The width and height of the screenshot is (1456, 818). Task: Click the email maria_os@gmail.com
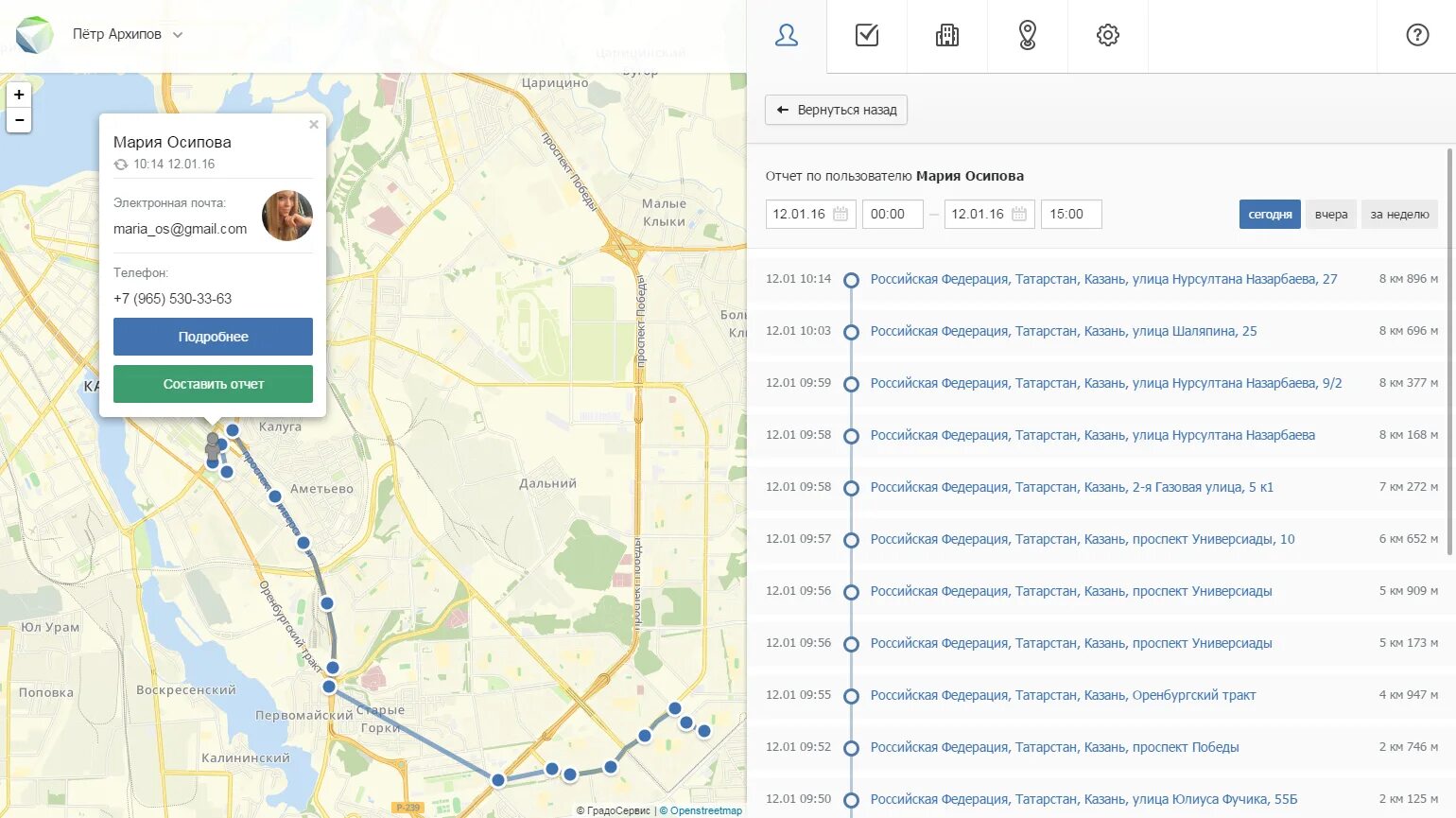(x=180, y=229)
